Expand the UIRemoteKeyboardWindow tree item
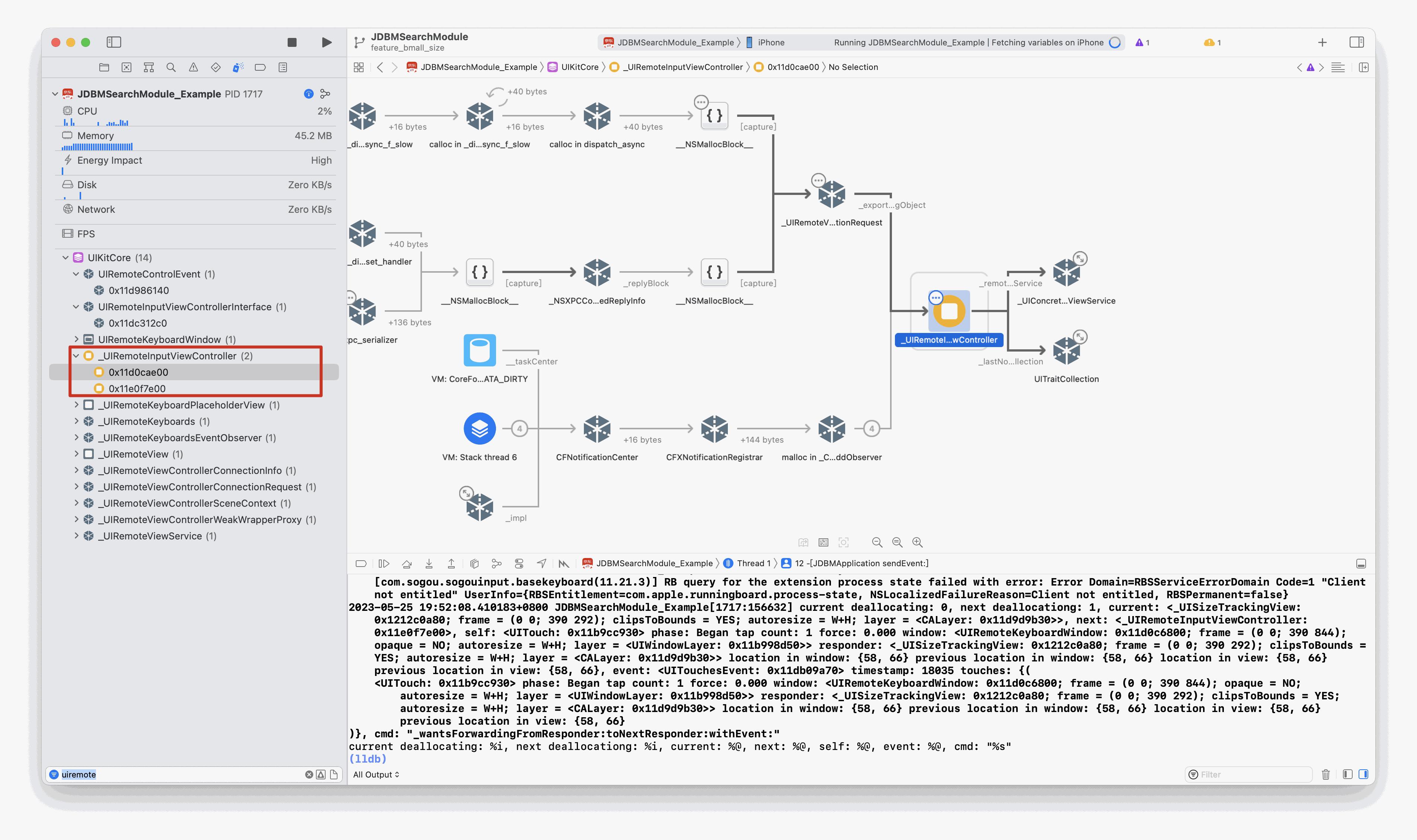Screen dimensions: 1417x840 click(x=76, y=340)
